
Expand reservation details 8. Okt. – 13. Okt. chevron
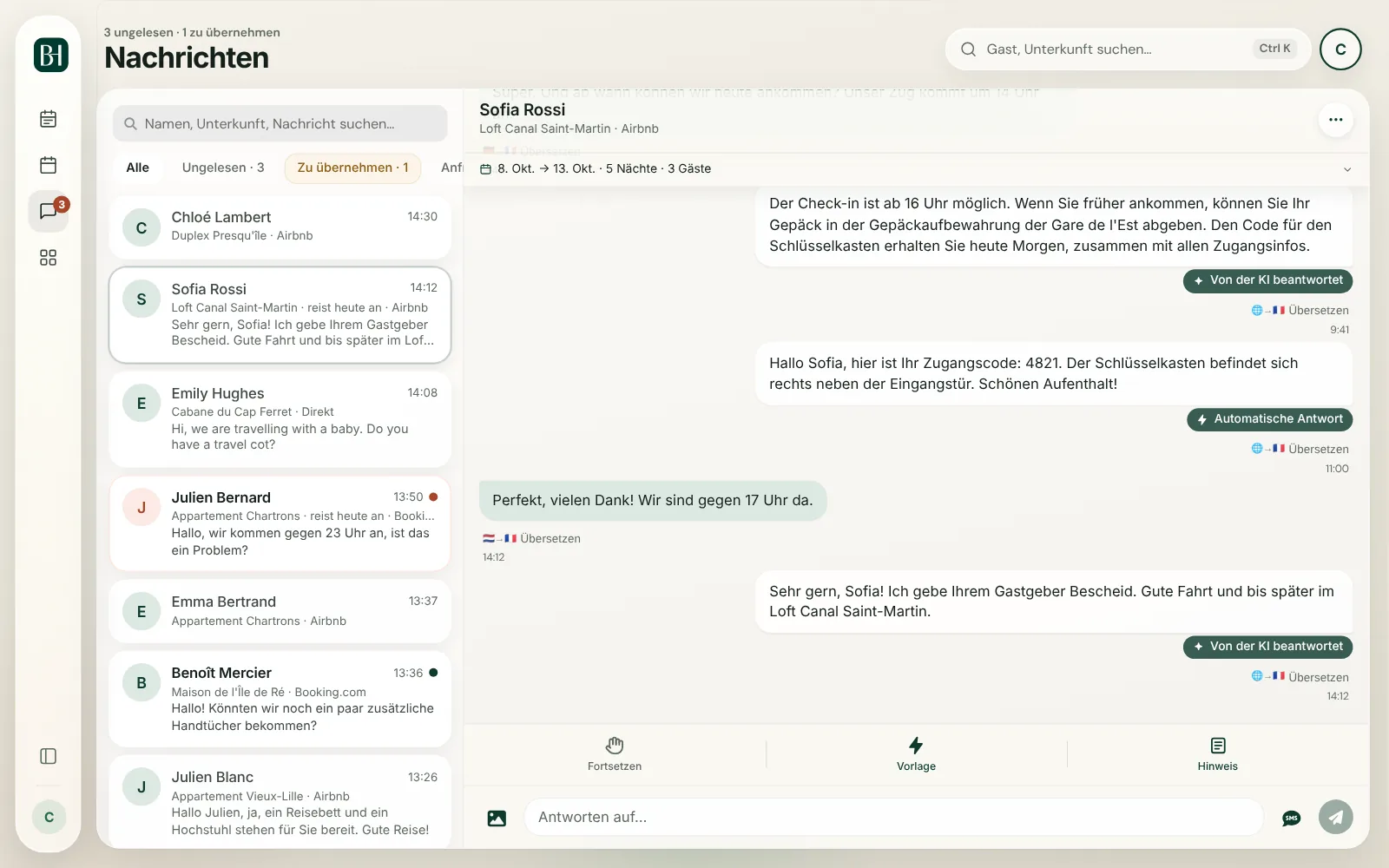(x=1347, y=169)
